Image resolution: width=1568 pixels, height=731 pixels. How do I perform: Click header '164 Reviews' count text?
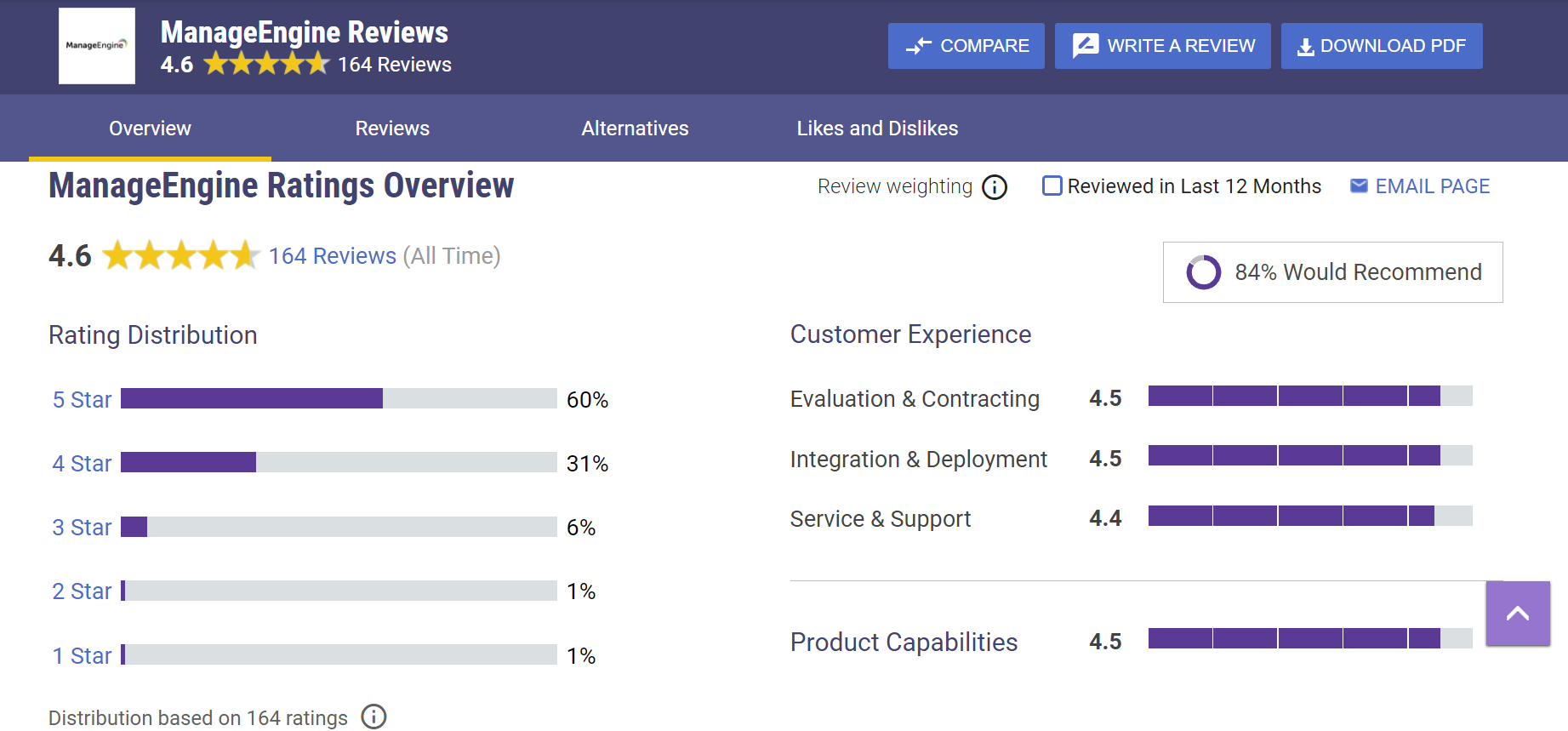coord(395,65)
